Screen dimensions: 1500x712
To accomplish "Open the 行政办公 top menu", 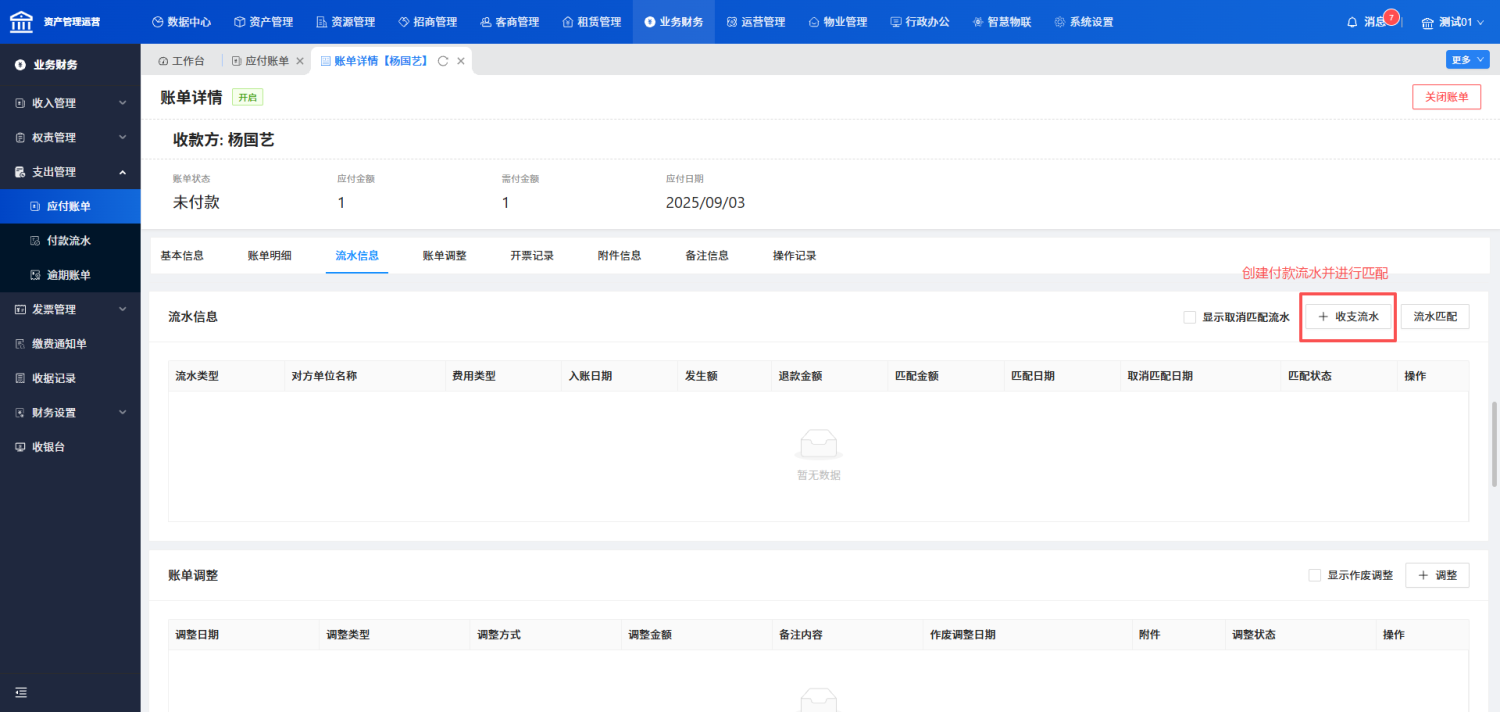I will [920, 22].
